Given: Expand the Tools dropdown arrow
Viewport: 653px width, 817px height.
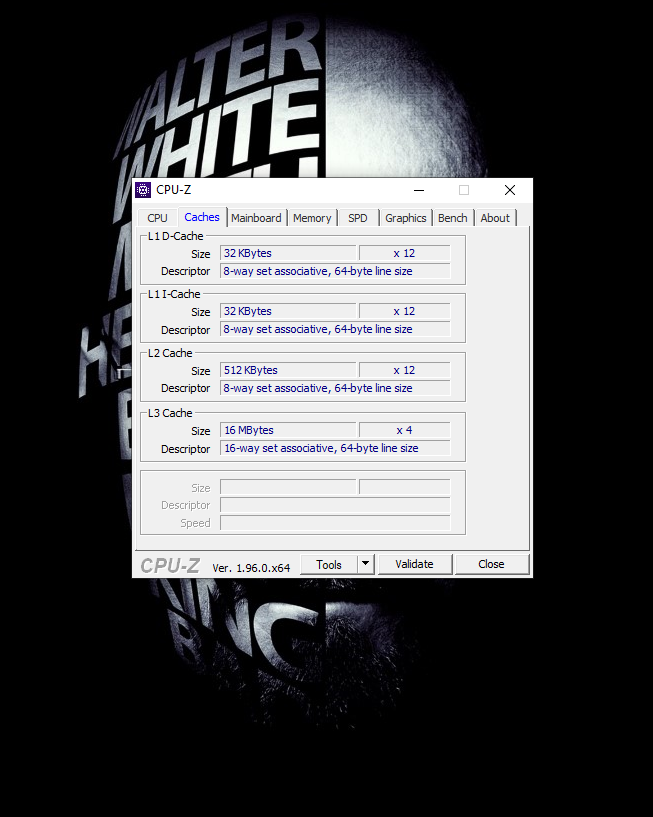Looking at the screenshot, I should (366, 564).
